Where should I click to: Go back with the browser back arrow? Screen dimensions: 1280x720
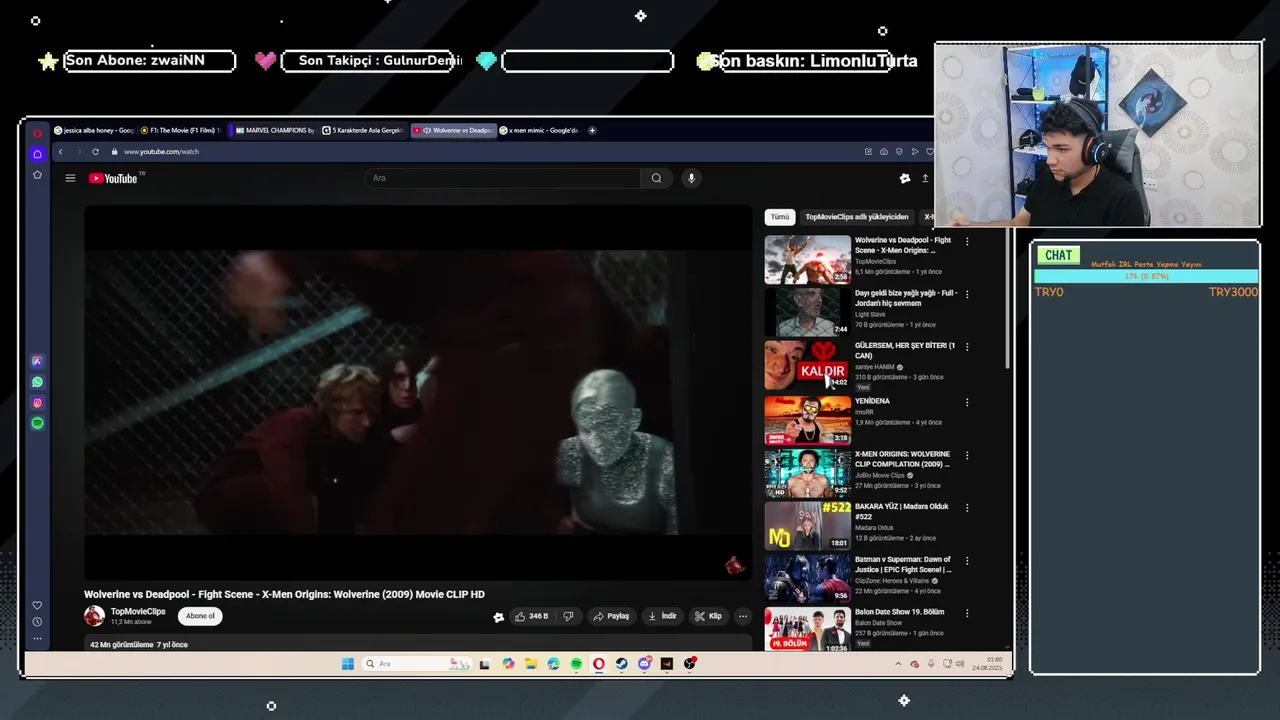tap(60, 152)
